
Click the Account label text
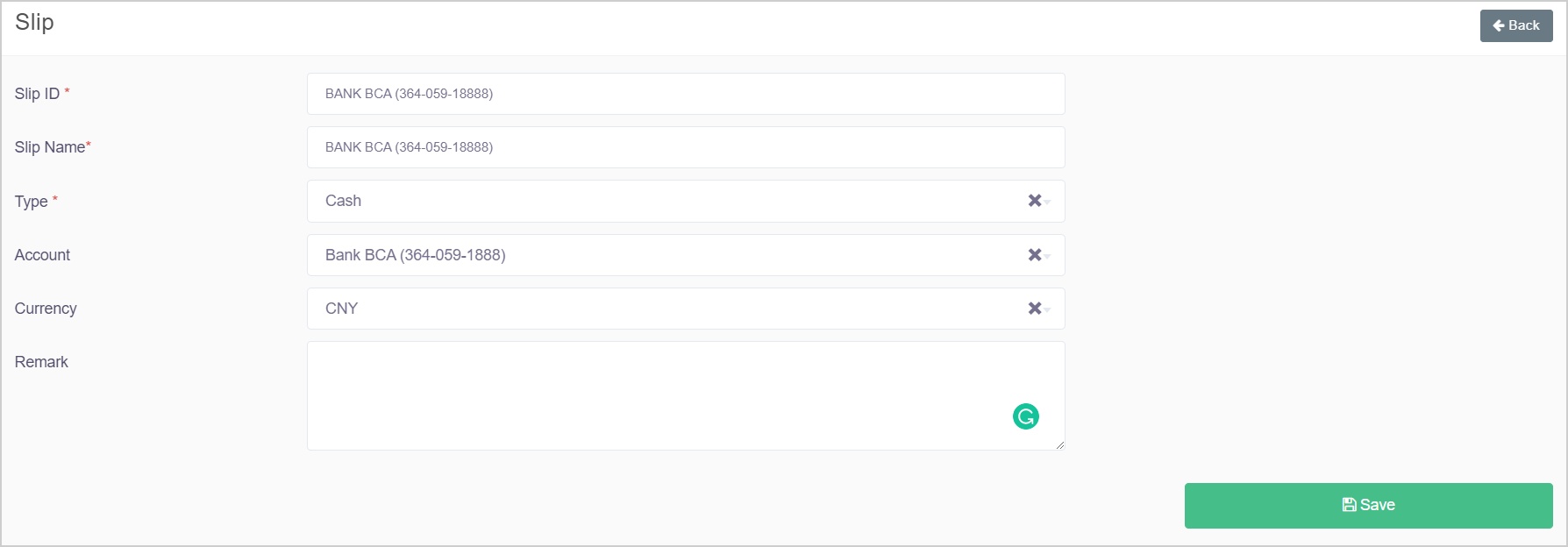point(42,255)
